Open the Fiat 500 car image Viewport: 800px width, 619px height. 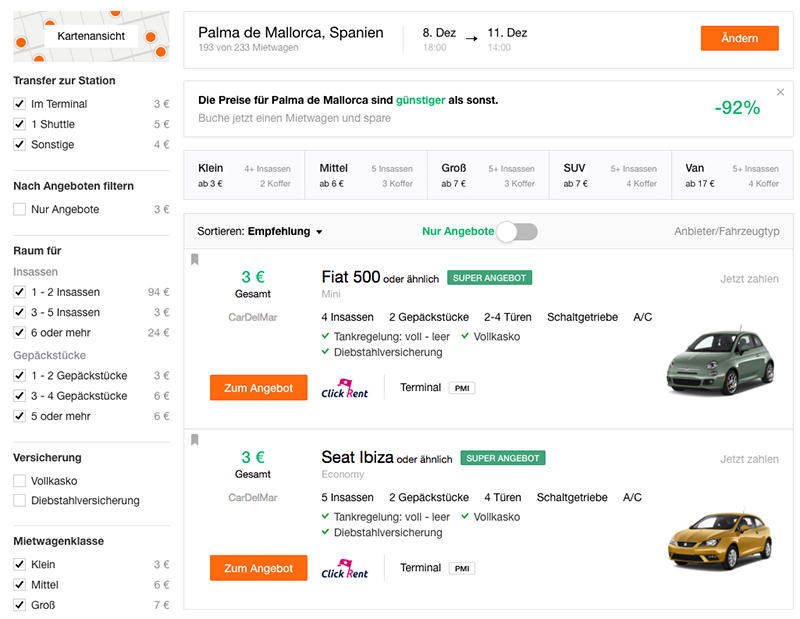[720, 361]
